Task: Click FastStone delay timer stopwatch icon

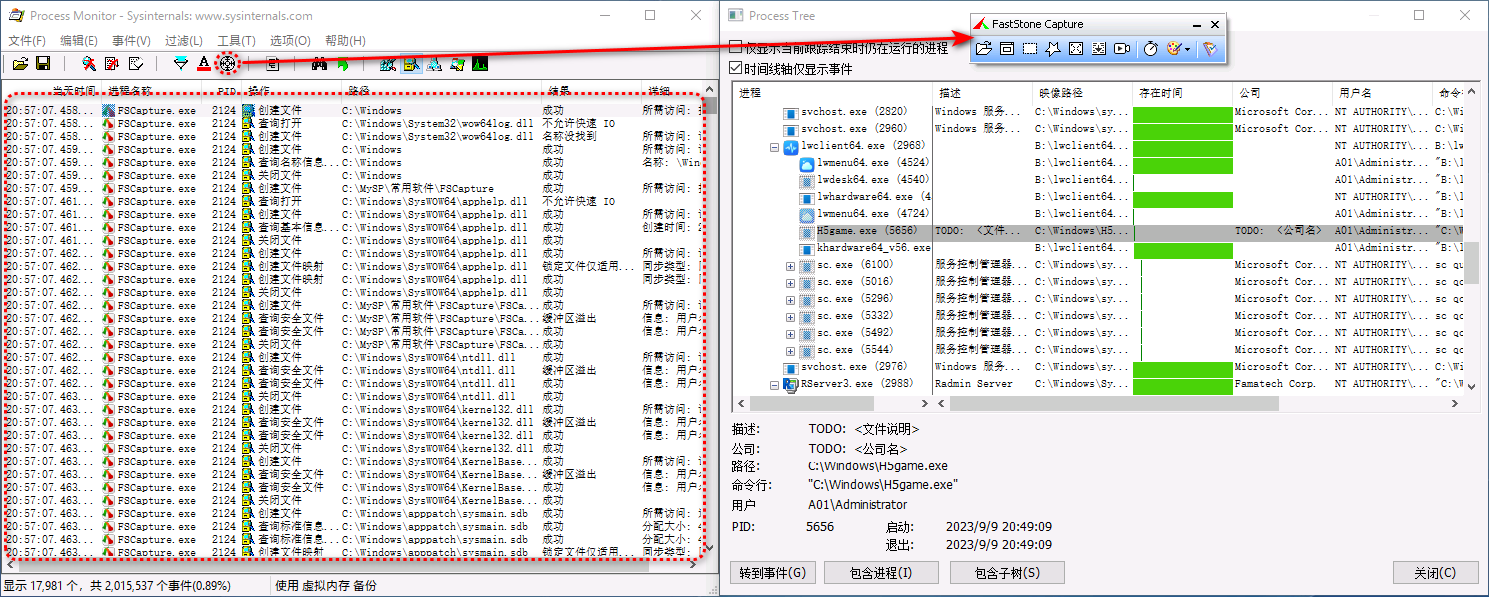Action: (1151, 48)
